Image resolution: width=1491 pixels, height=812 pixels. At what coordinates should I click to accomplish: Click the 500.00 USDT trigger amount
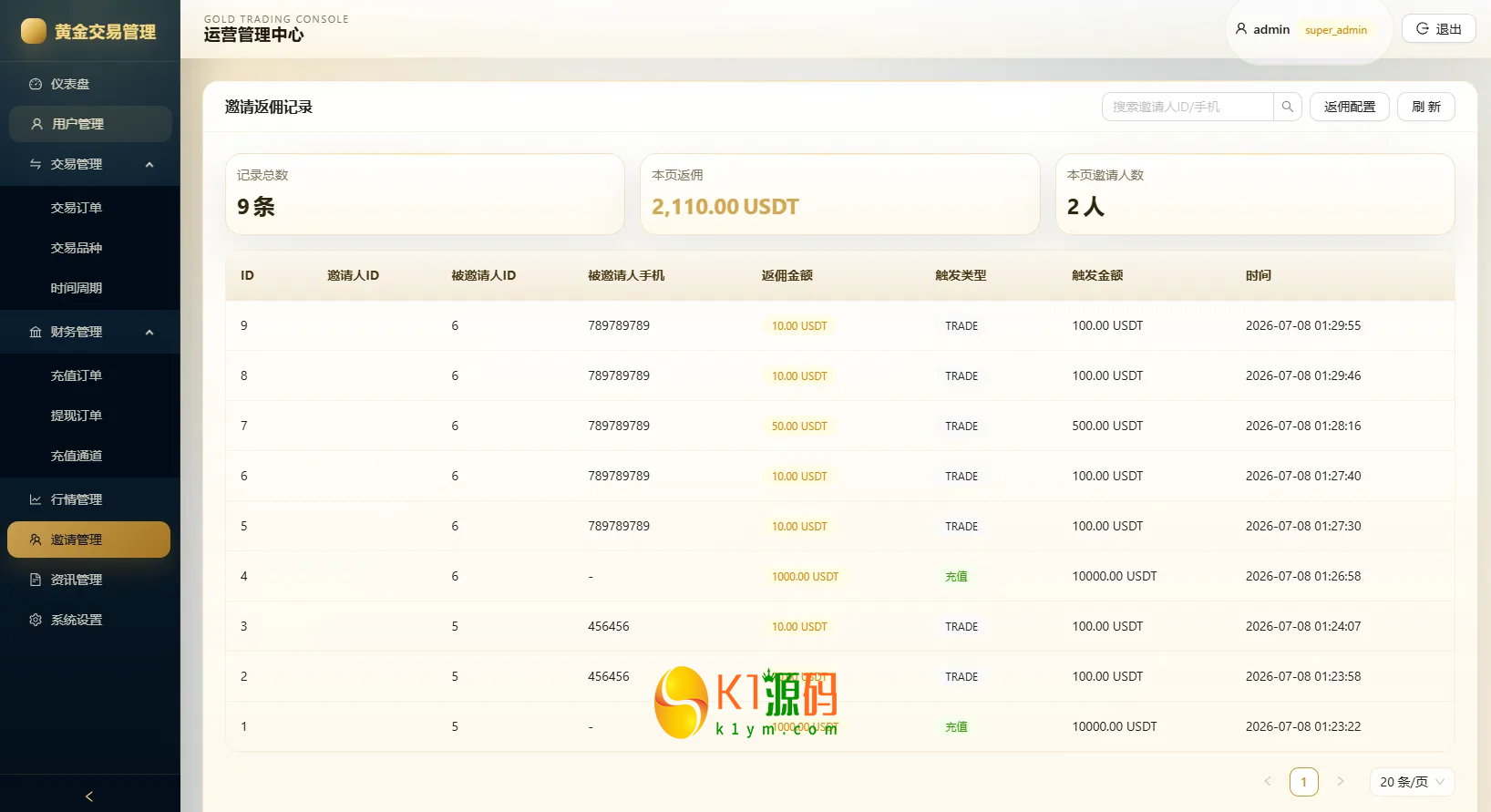1107,426
